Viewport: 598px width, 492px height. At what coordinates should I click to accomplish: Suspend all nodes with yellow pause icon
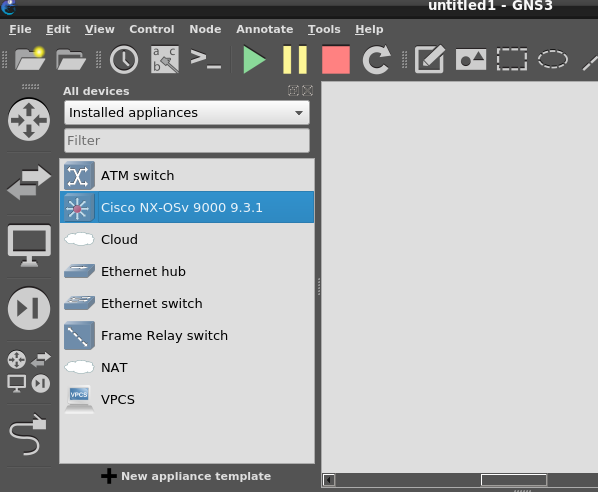295,60
